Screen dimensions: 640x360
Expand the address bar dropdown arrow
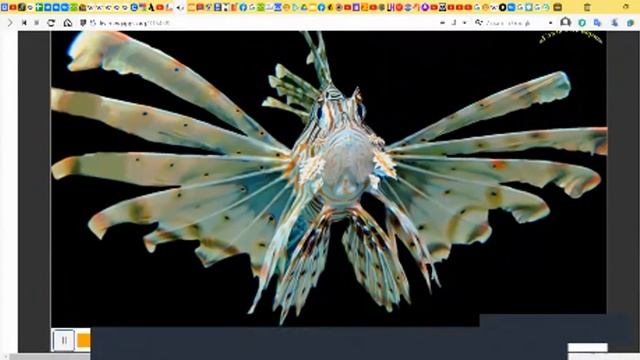pos(464,23)
